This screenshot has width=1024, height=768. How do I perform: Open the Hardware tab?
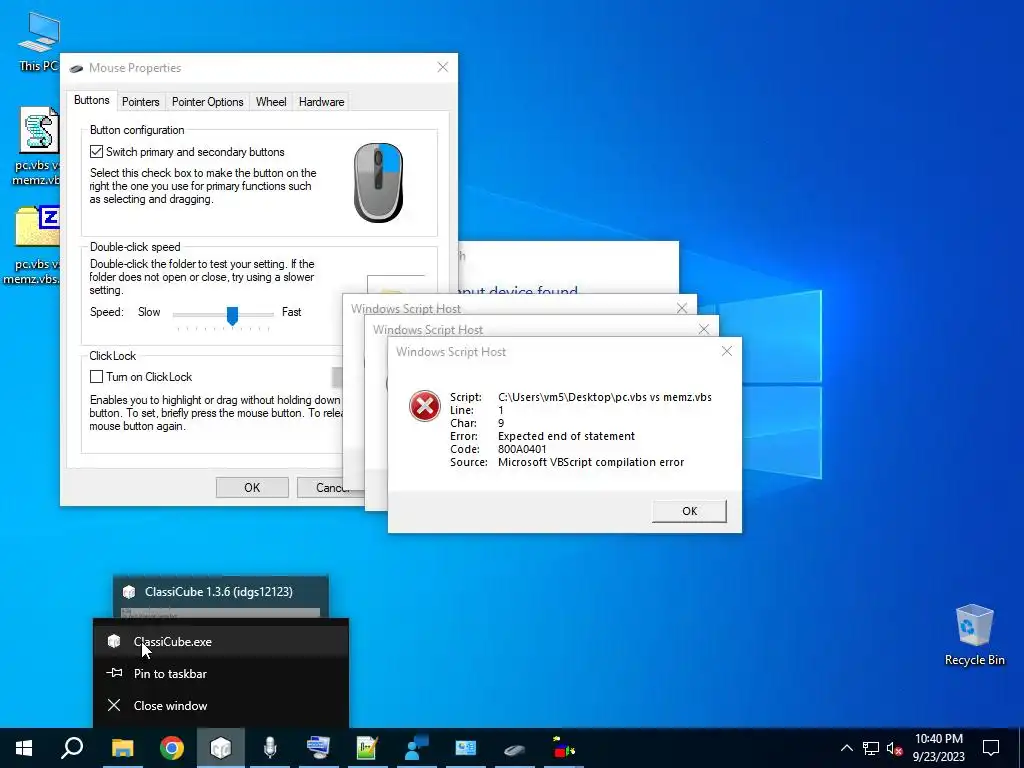321,102
